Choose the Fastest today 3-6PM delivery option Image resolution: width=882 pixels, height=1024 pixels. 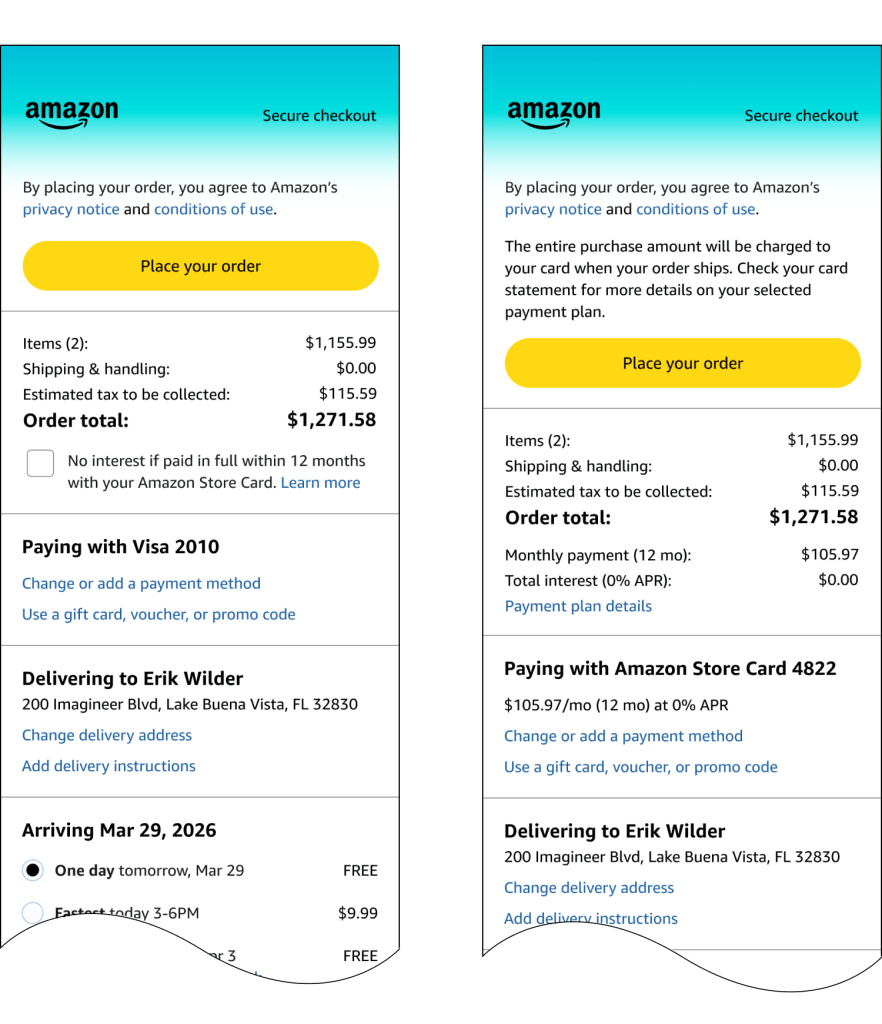tap(33, 913)
